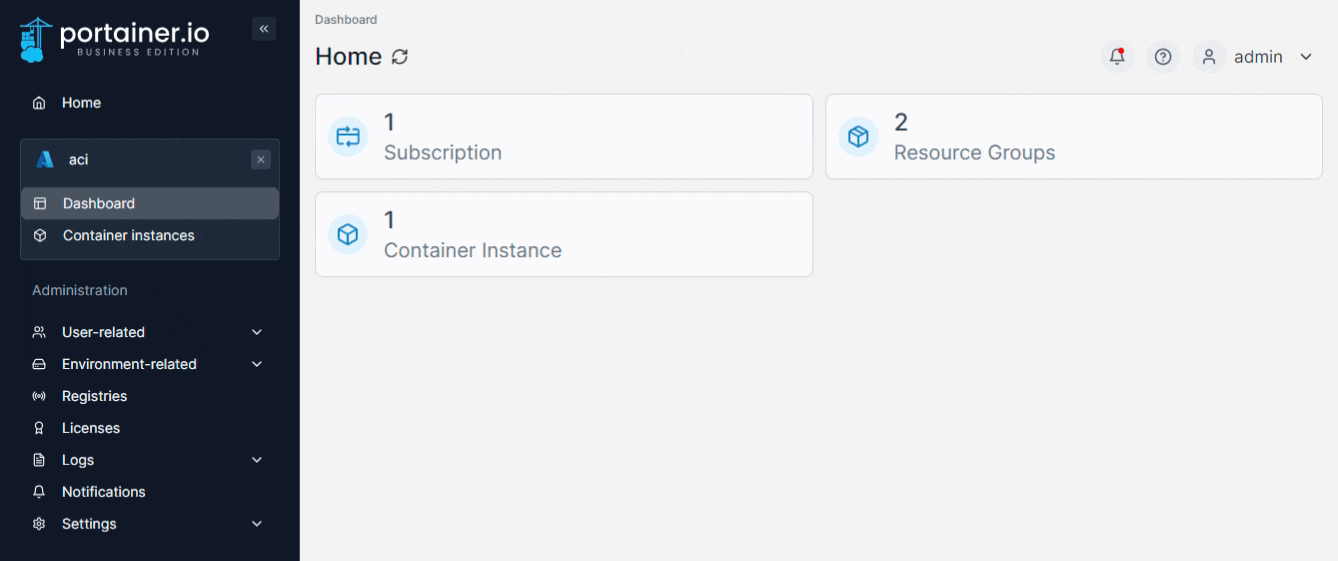The width and height of the screenshot is (1338, 561).
Task: Go to Home in sidebar
Action: (81, 103)
